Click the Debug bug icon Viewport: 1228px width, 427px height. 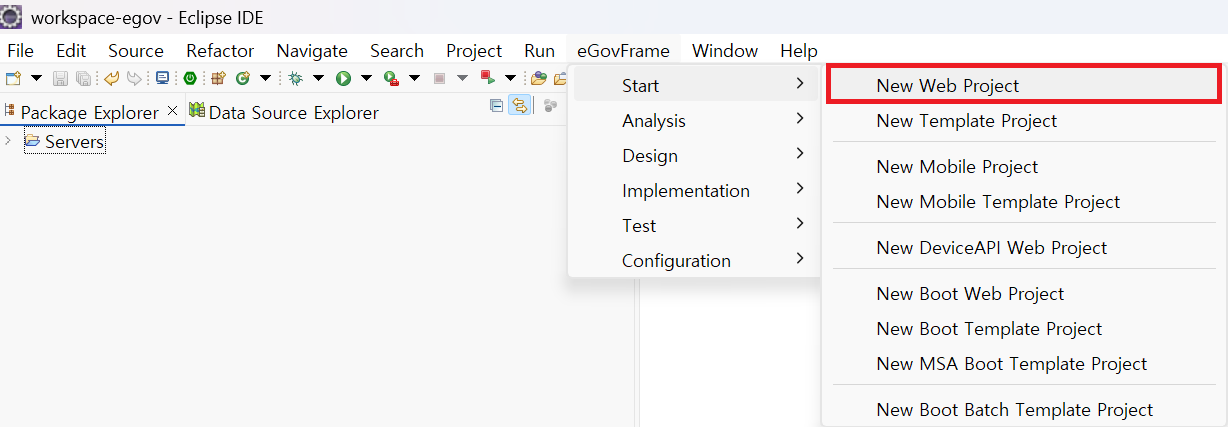[x=296, y=78]
